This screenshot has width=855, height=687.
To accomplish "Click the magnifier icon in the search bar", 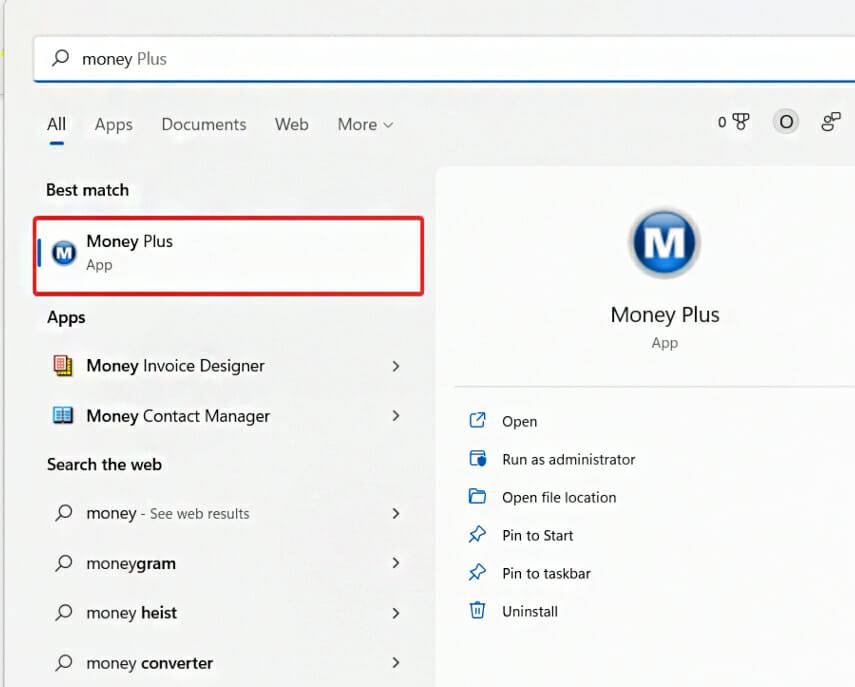I will pyautogui.click(x=61, y=59).
